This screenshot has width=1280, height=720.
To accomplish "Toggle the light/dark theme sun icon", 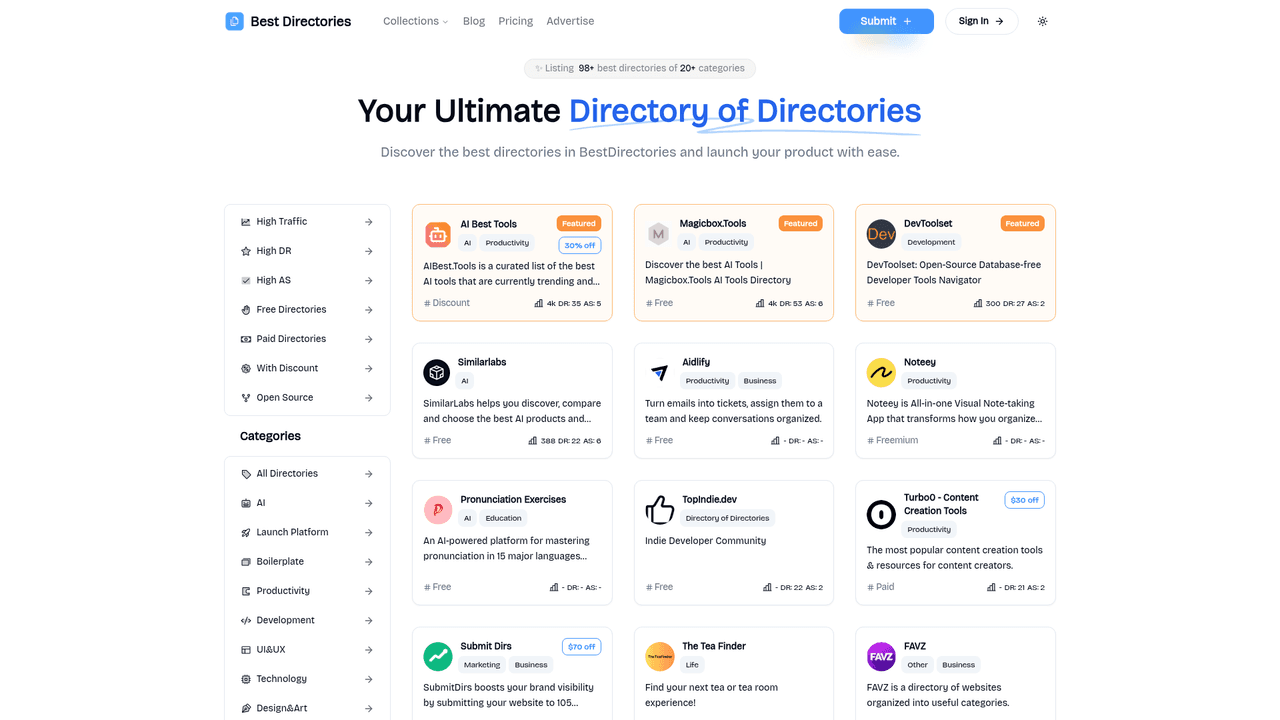I will coord(1042,21).
